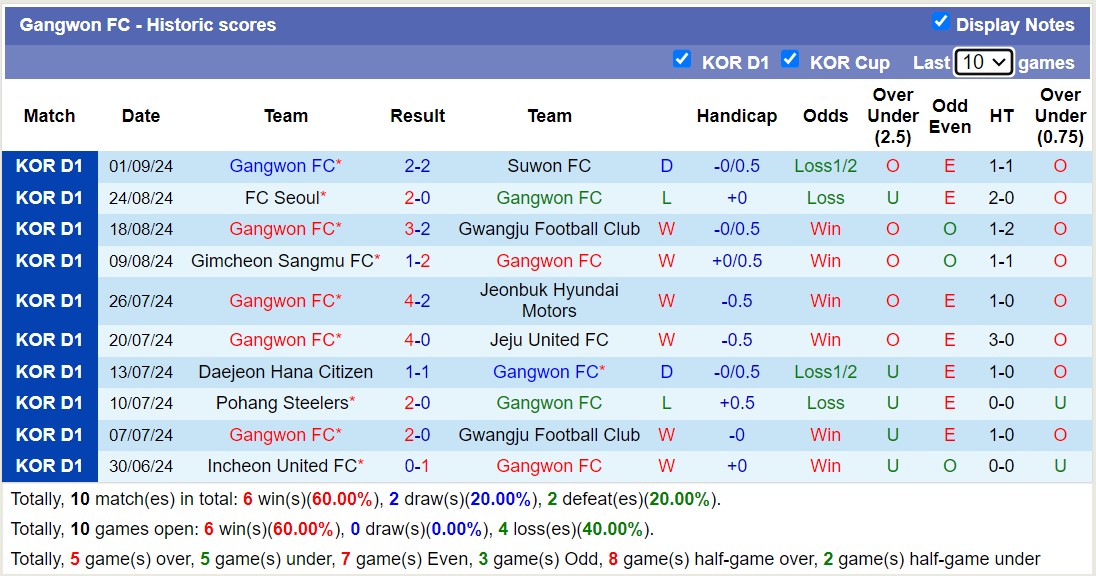Uncheck the KOR D1 filter
Image resolution: width=1096 pixels, height=576 pixels.
coord(683,61)
